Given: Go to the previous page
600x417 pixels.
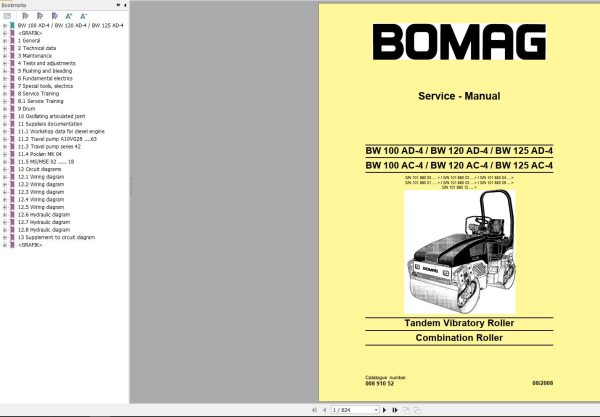Looking at the screenshot, I should pos(324,410).
